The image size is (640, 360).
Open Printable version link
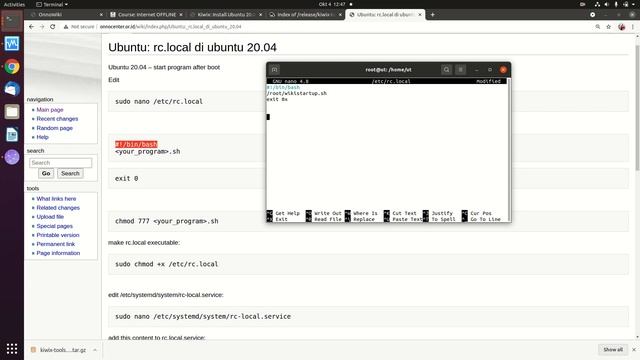[x=58, y=235]
